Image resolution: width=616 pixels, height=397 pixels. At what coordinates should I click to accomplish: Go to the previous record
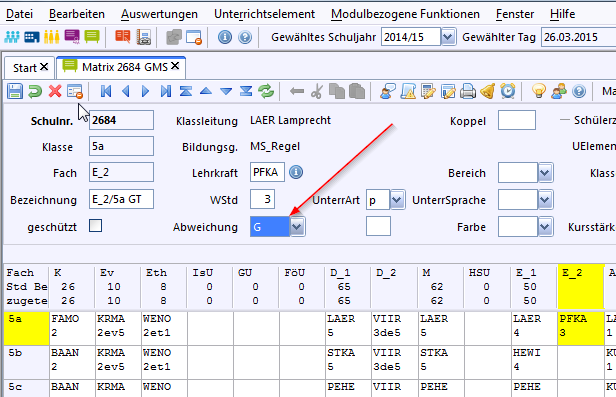point(126,91)
